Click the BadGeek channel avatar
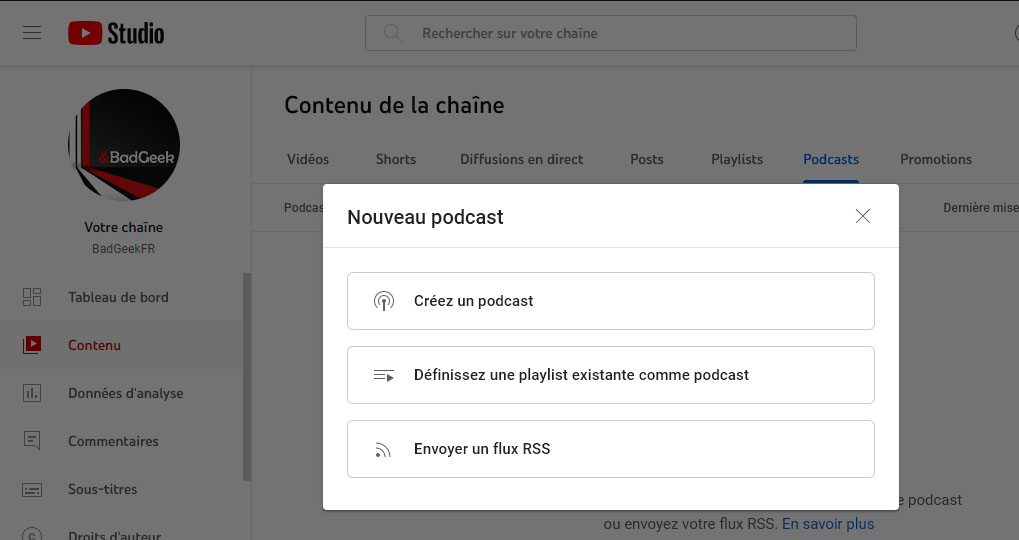This screenshot has width=1019, height=540. pos(124,145)
